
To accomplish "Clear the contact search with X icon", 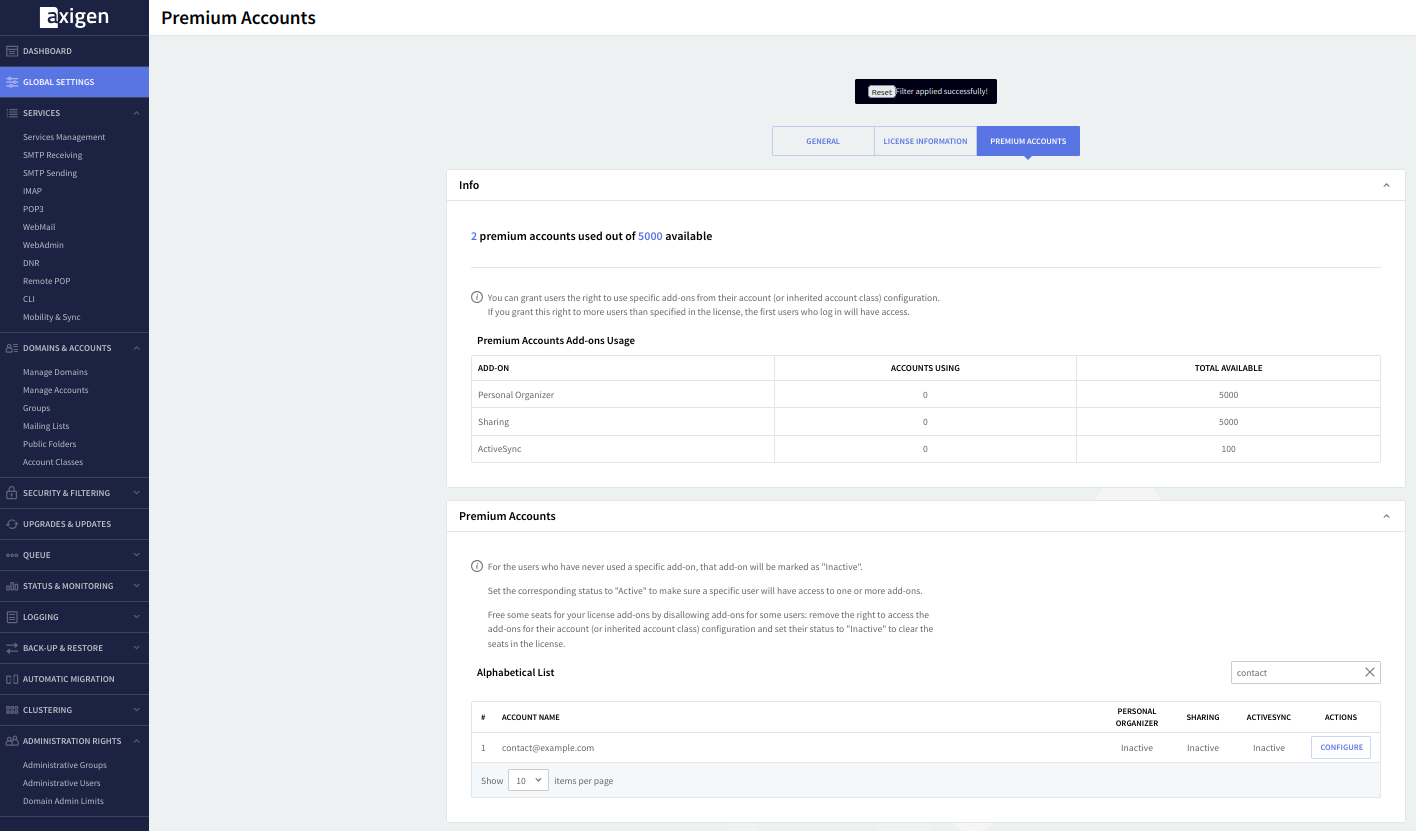I will point(1370,672).
